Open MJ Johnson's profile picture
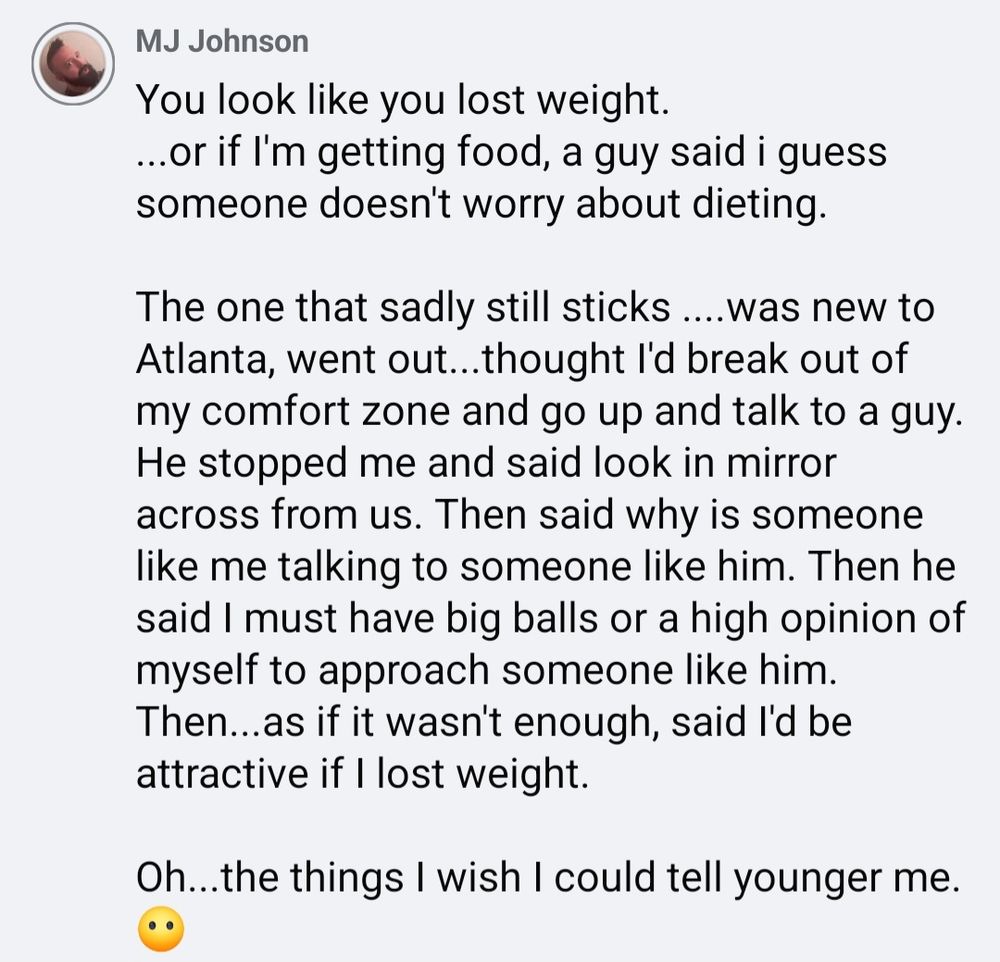 pos(73,64)
